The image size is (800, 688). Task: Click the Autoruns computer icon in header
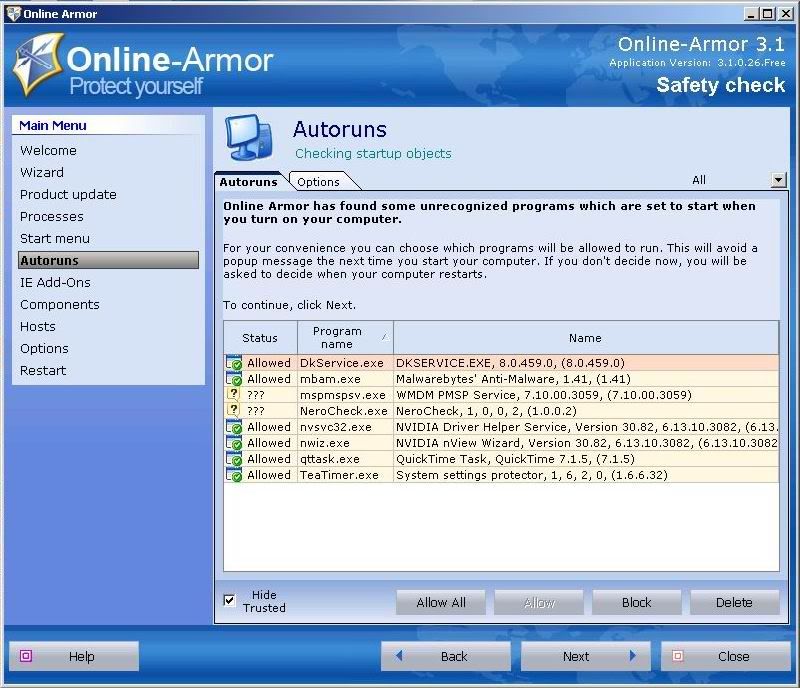[x=249, y=138]
